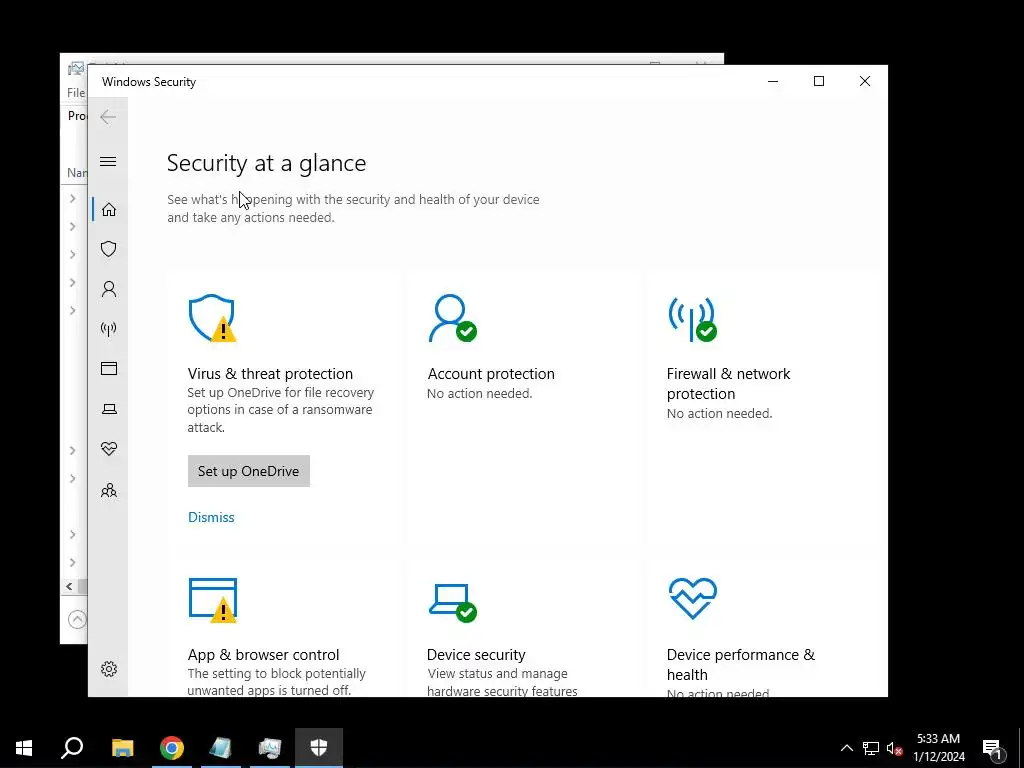
Task: Open Virus & threat protection from sidebar shield
Action: pyautogui.click(x=108, y=249)
